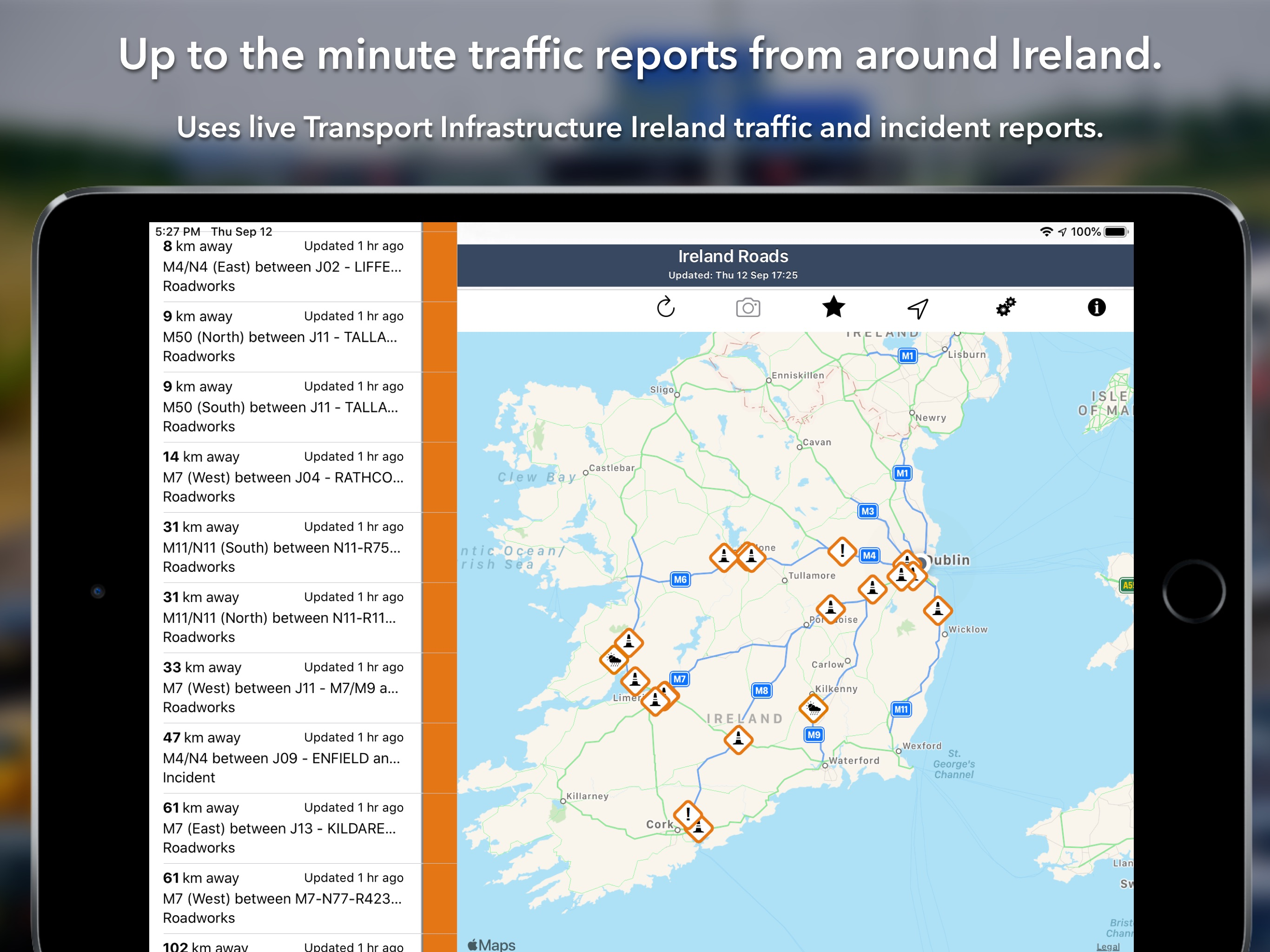Select incident warning marker near M4 shield
The image size is (1270, 952).
point(842,551)
